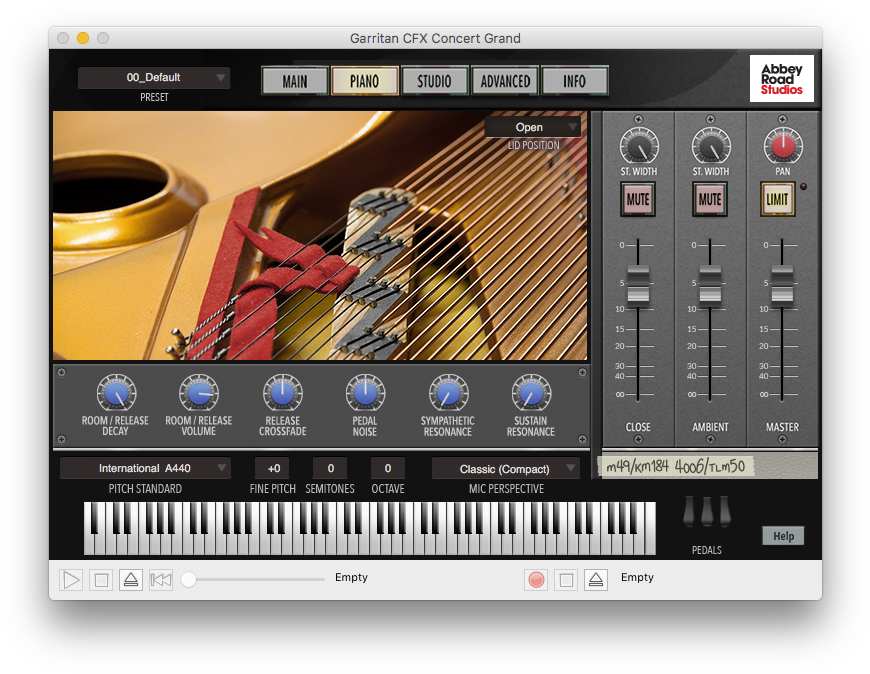Click the Release Crossfade knob
870x674 pixels.
(282, 393)
